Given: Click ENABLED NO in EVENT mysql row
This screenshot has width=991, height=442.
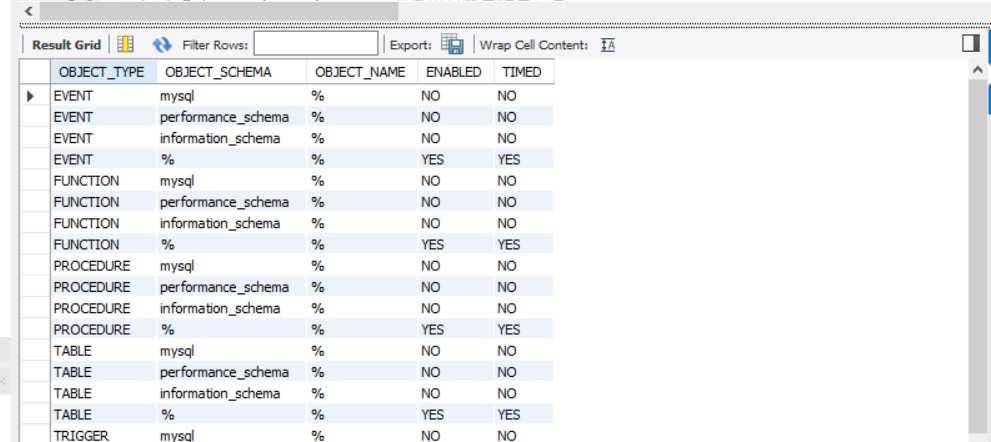Looking at the screenshot, I should pyautogui.click(x=456, y=96).
